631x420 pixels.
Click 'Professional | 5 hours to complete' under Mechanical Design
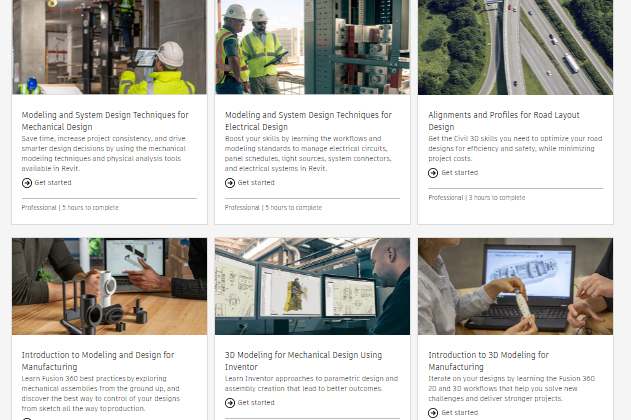click(x=70, y=208)
